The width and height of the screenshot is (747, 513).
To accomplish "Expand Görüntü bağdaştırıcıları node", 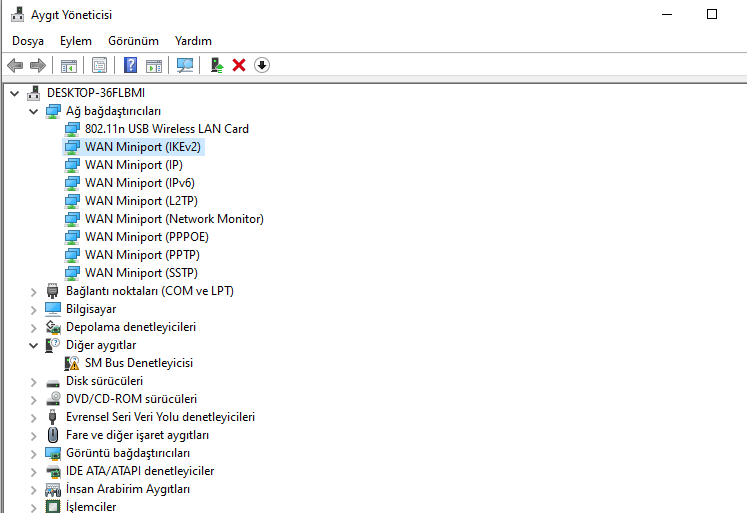I will (33, 453).
